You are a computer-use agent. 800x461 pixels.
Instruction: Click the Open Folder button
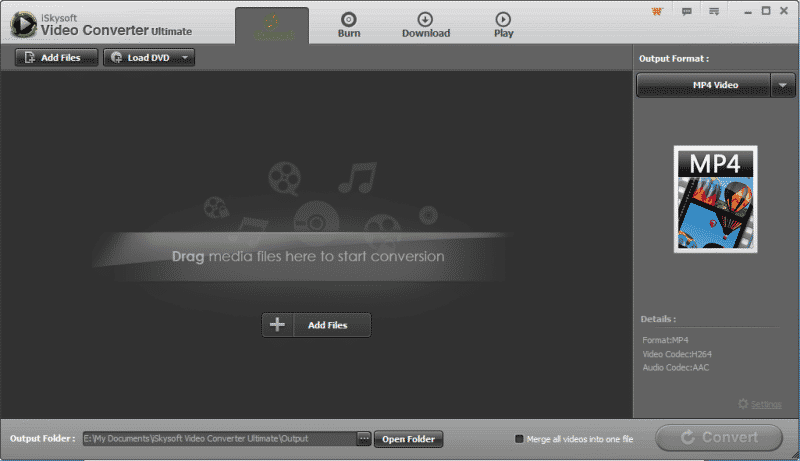(x=408, y=439)
